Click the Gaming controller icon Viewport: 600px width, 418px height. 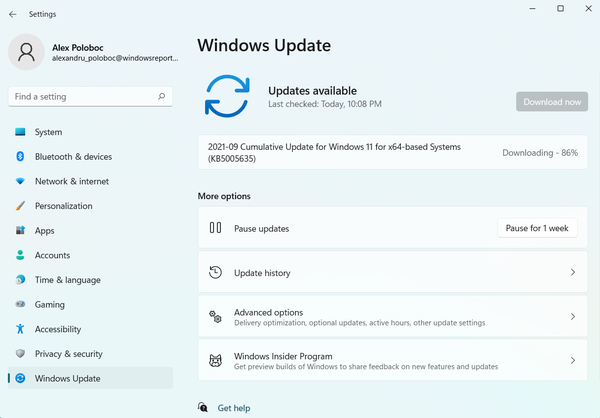pos(20,305)
